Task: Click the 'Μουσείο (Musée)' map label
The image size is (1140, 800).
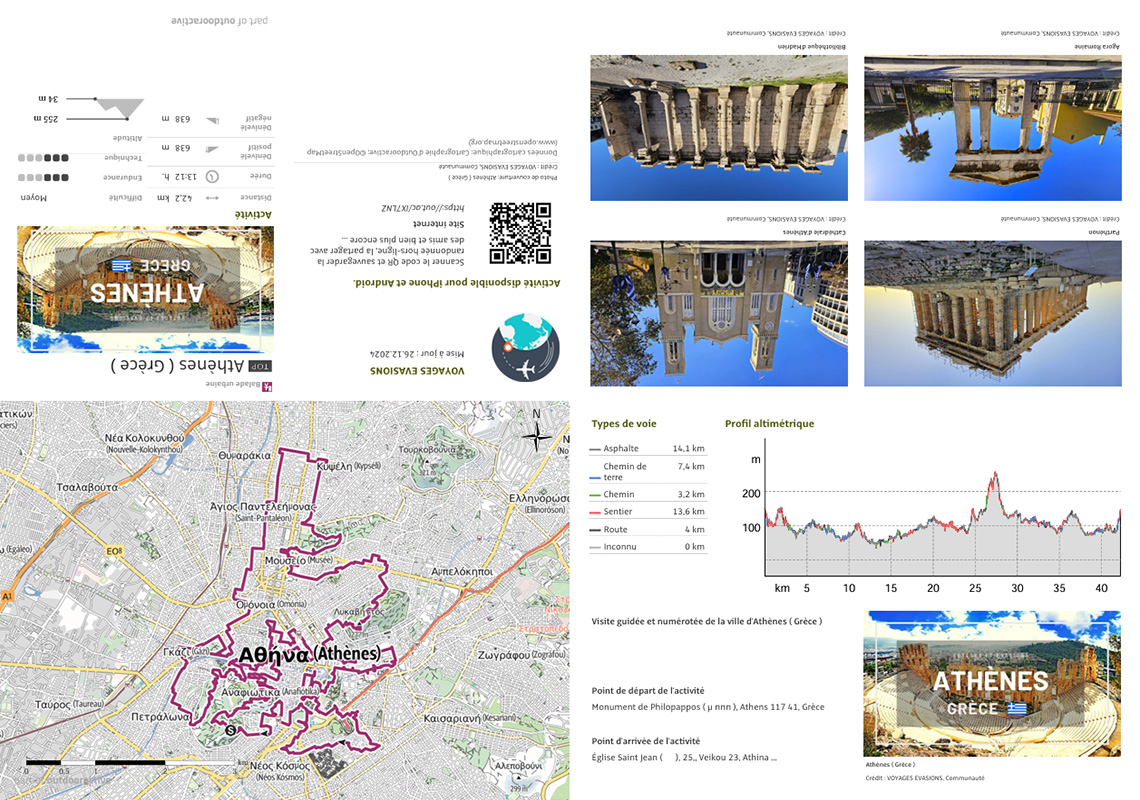Action: [x=299, y=561]
